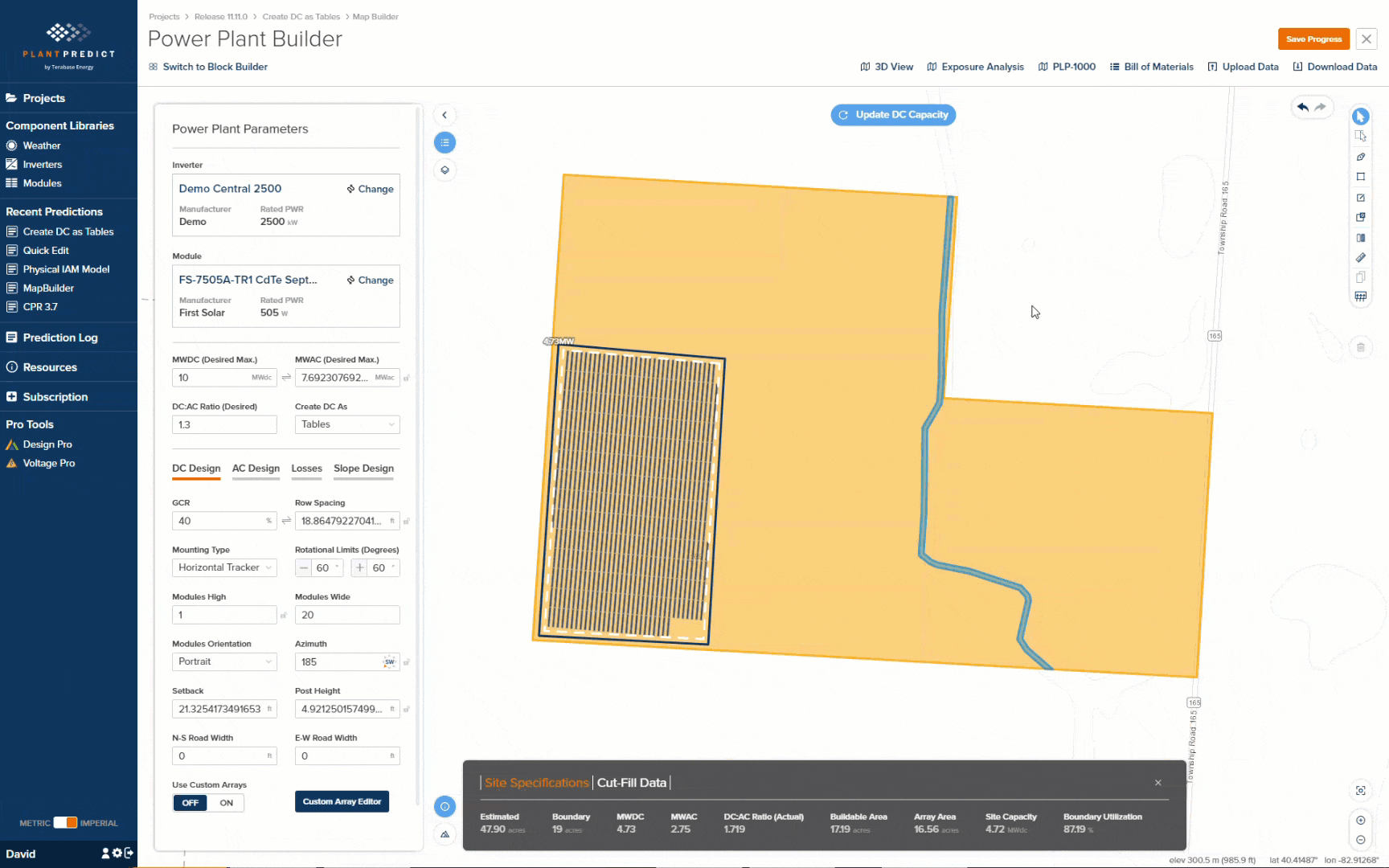Zoom out on the map
1389x868 pixels.
pyautogui.click(x=1360, y=840)
